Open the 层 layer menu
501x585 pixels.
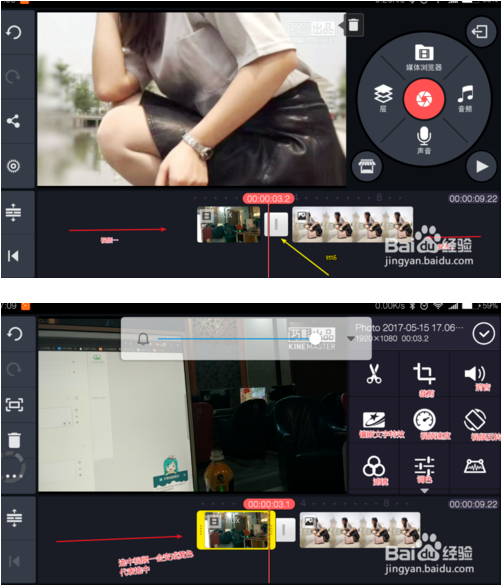pyautogui.click(x=383, y=98)
